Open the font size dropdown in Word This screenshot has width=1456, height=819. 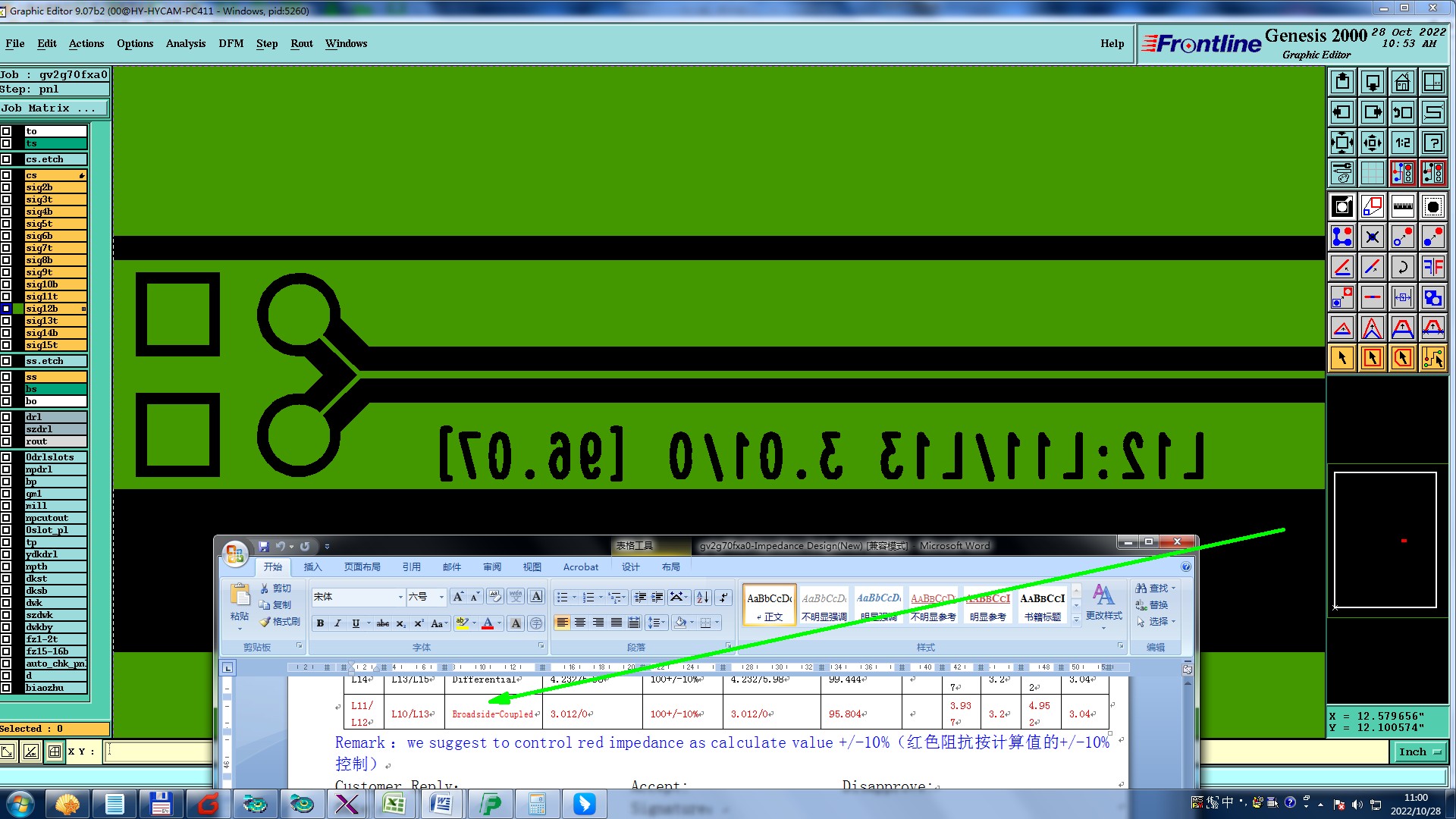[x=441, y=598]
